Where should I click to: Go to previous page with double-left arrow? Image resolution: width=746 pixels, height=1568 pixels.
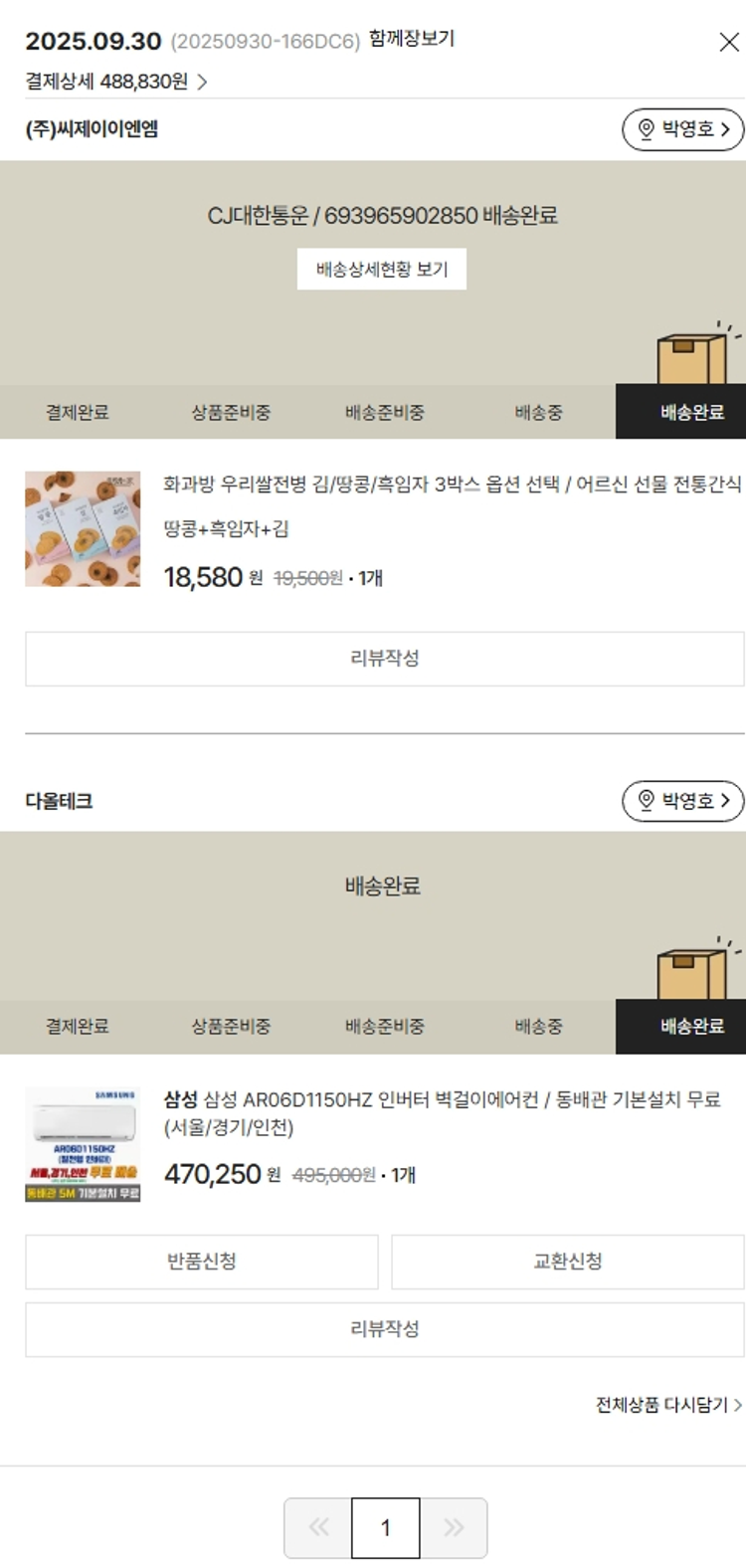click(318, 1527)
